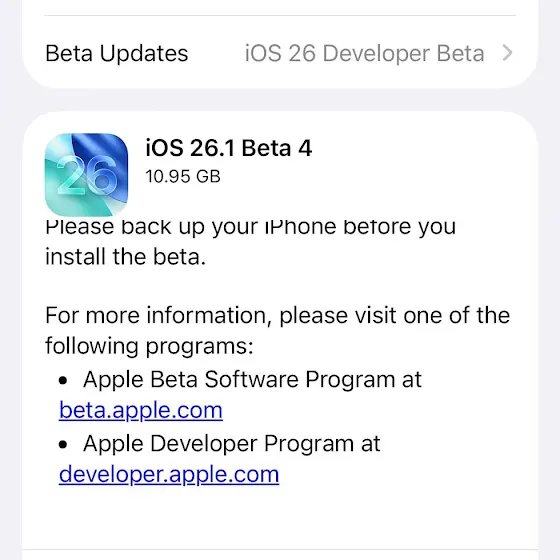Tap the 10.95 GB size text
This screenshot has height=560, width=560.
pos(183,176)
